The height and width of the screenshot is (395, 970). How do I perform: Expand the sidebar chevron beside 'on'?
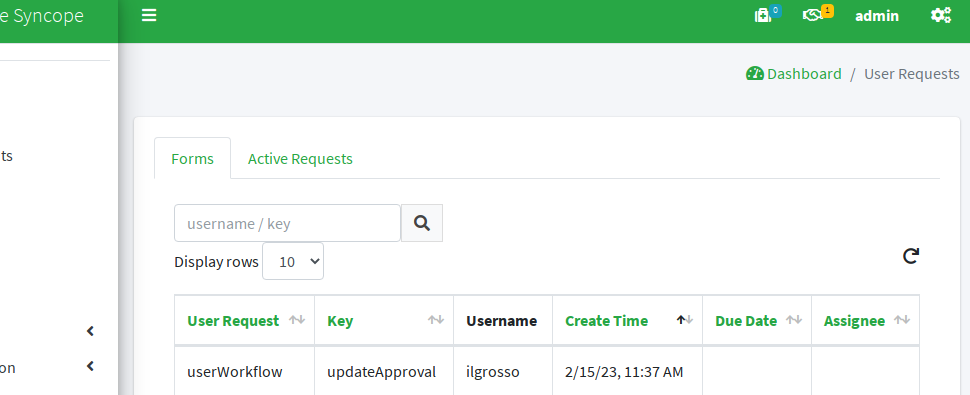(90, 367)
